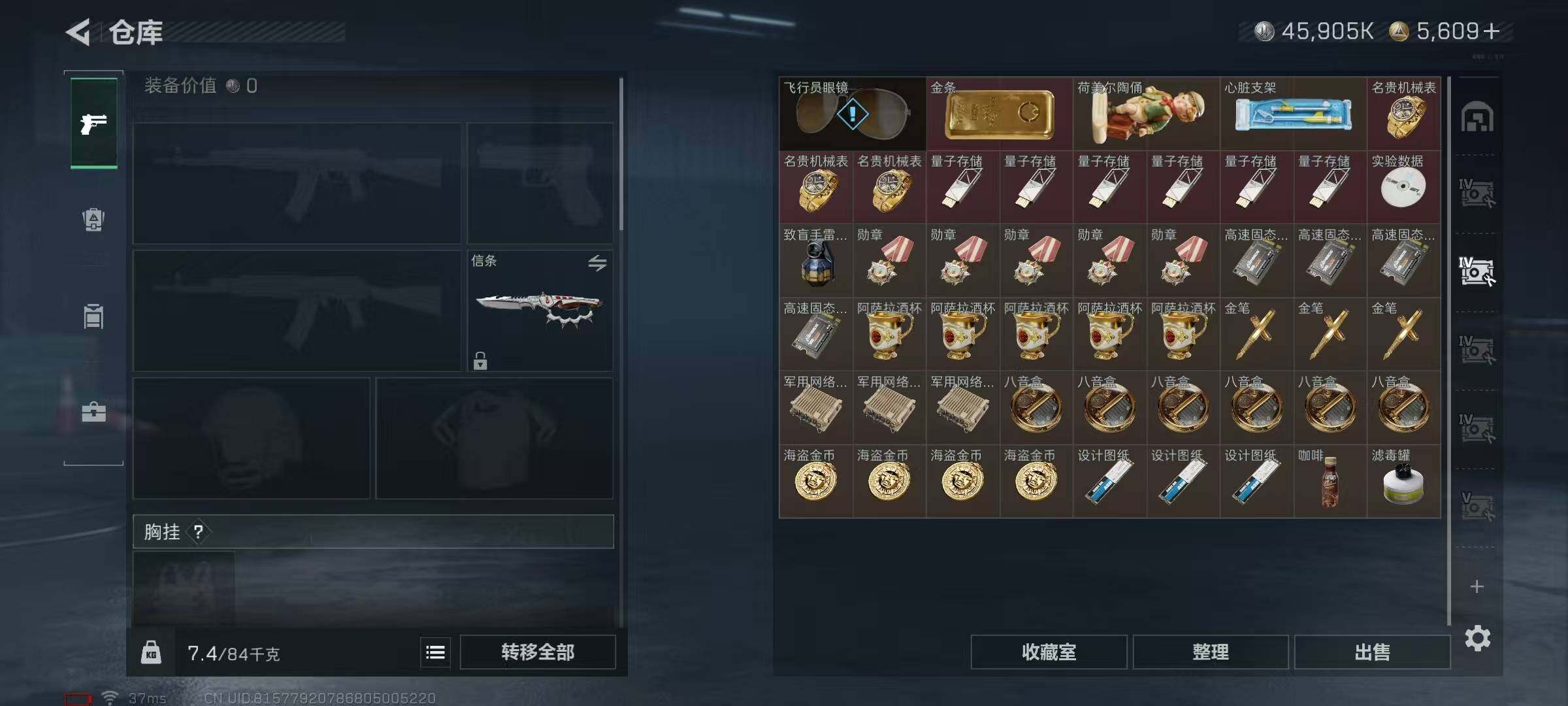Open the 收藏室 button
Screen dimensions: 1568x706
(1049, 652)
